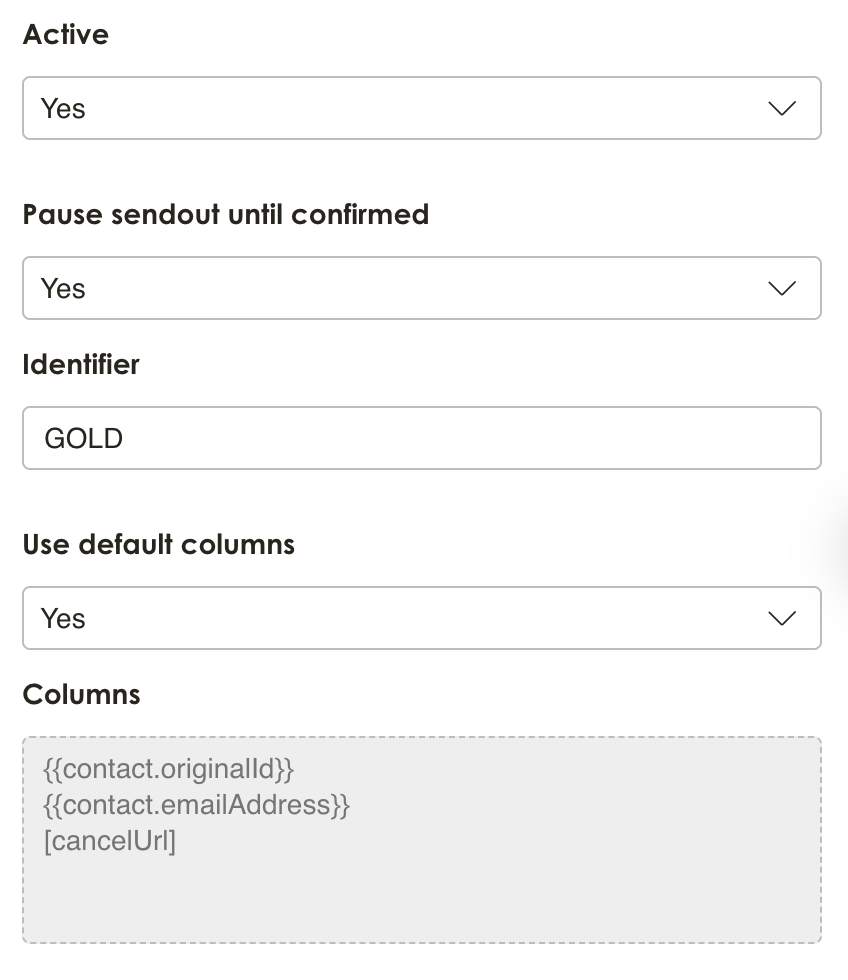Click the Pause sendout until confirmed label
The image size is (848, 980).
click(226, 214)
